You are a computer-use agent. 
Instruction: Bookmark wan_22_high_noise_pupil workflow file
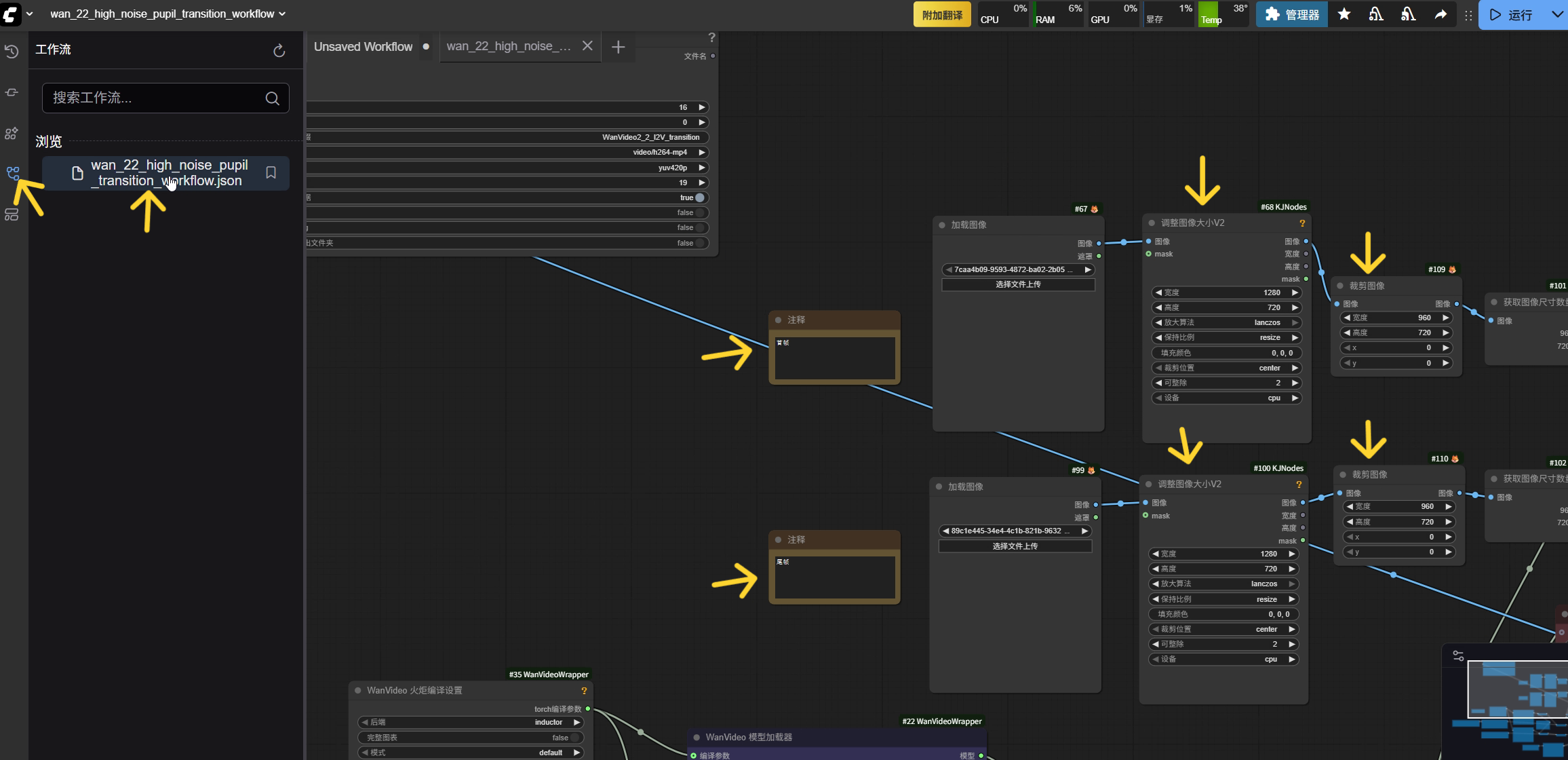pyautogui.click(x=271, y=173)
